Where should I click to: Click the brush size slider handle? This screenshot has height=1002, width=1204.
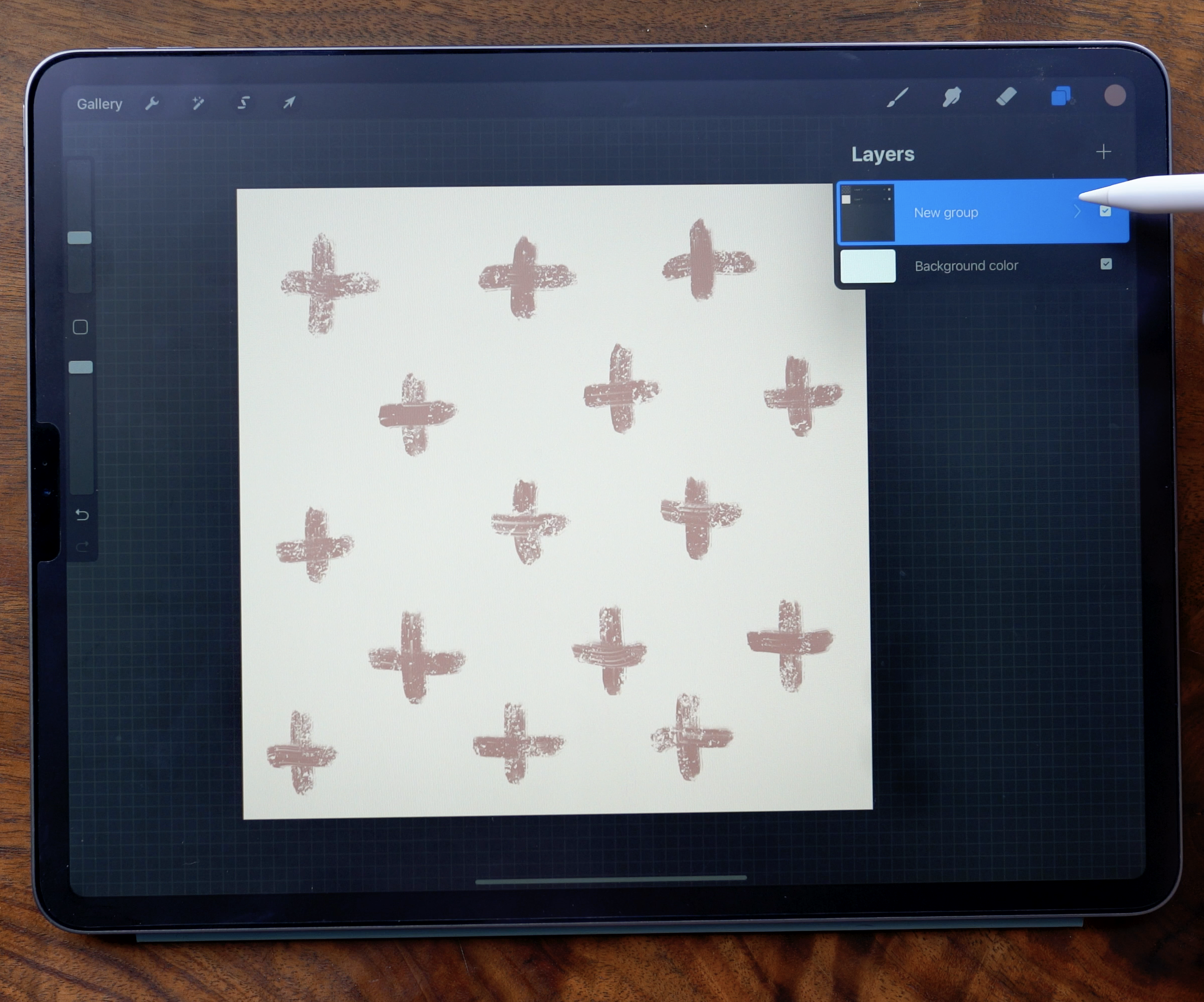80,237
